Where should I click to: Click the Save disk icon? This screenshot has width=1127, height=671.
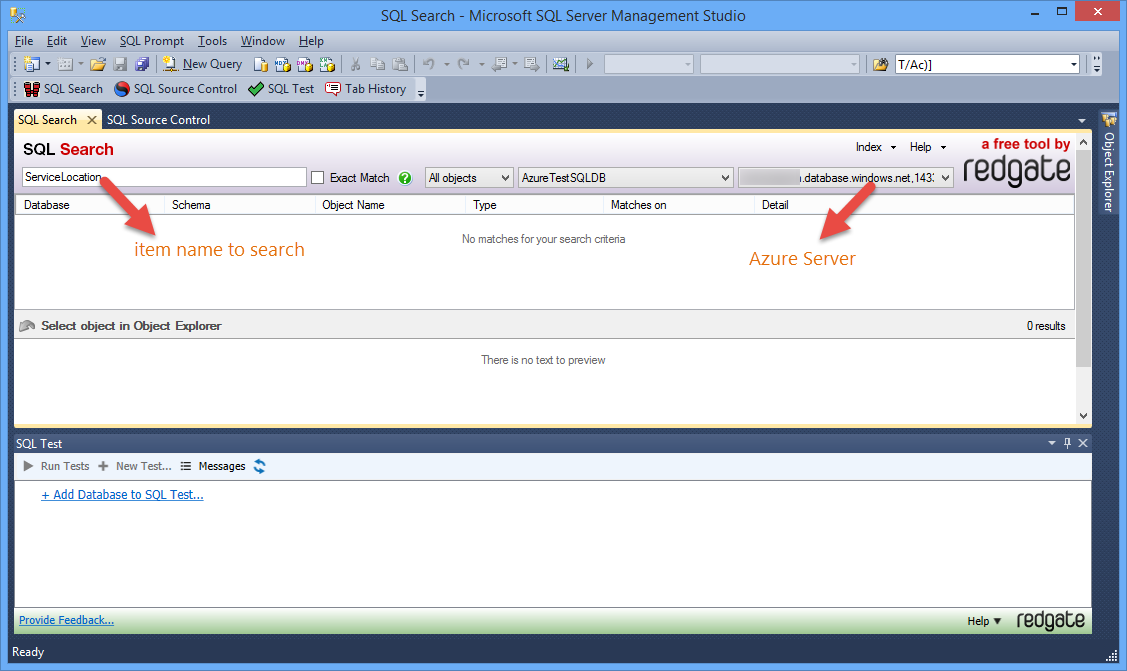coord(120,64)
